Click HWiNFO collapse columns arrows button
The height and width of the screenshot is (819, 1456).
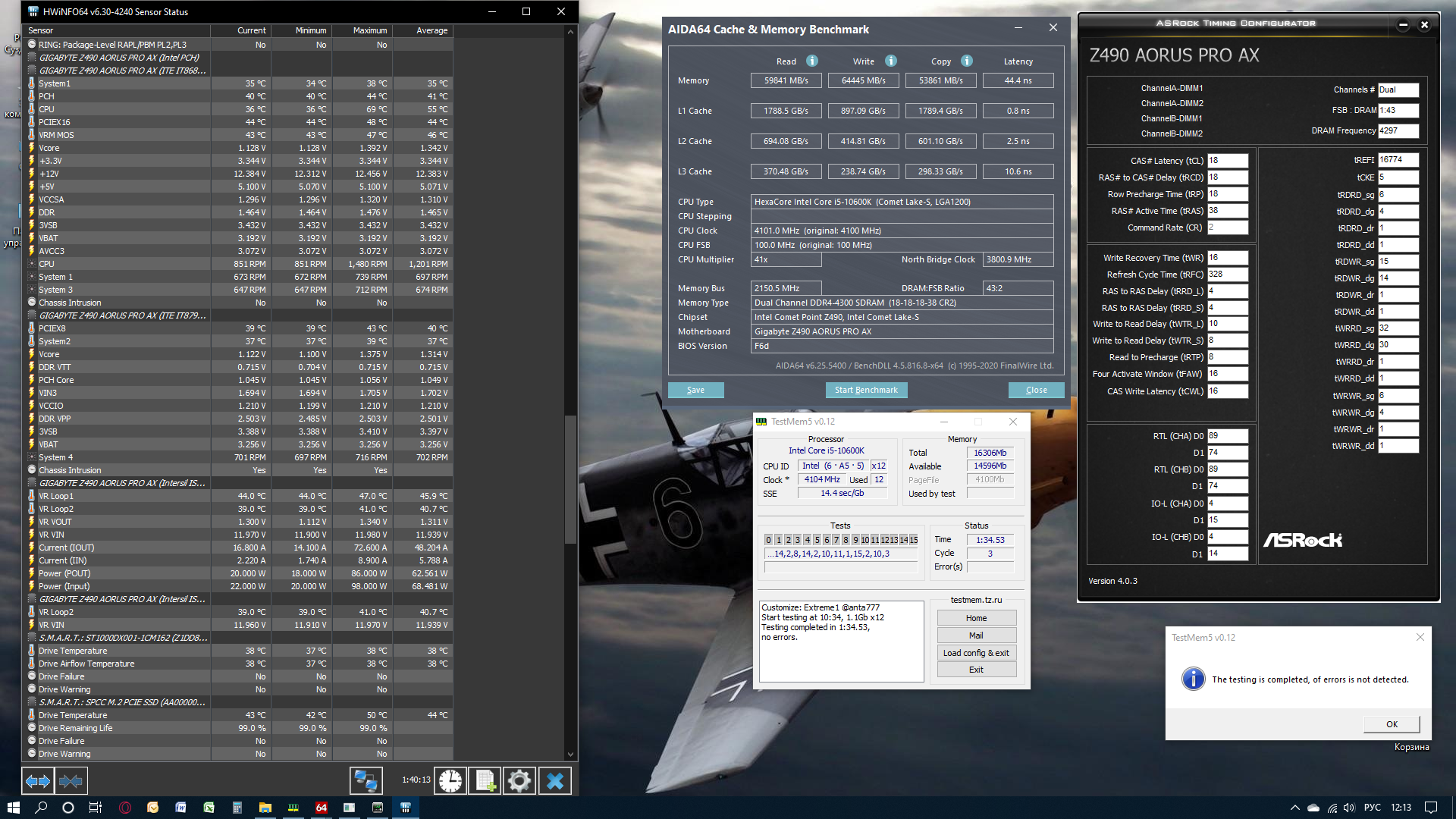tap(71, 780)
